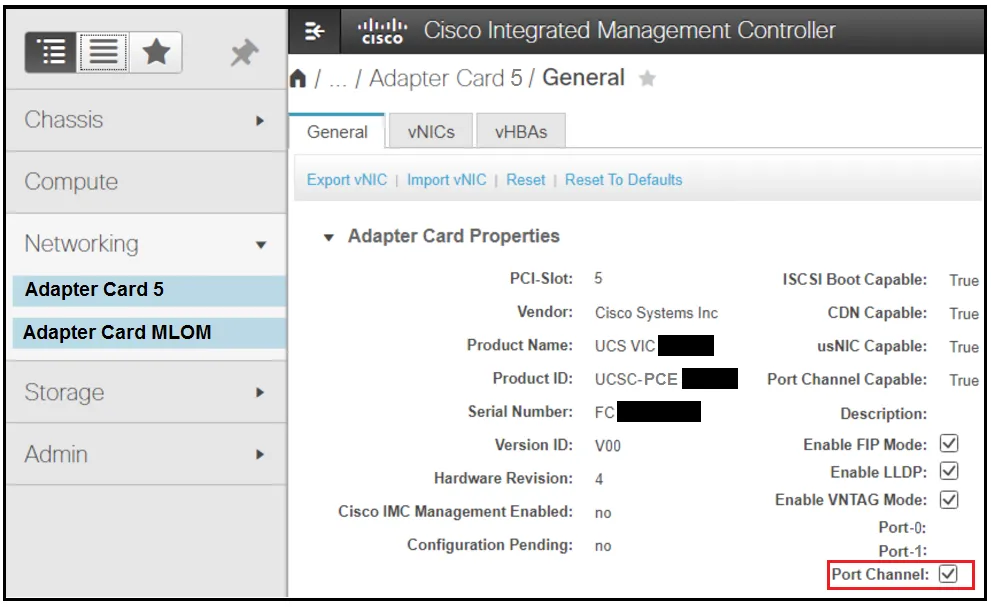
Task: Click the Configuration Pending 'no' value
Action: 603,546
